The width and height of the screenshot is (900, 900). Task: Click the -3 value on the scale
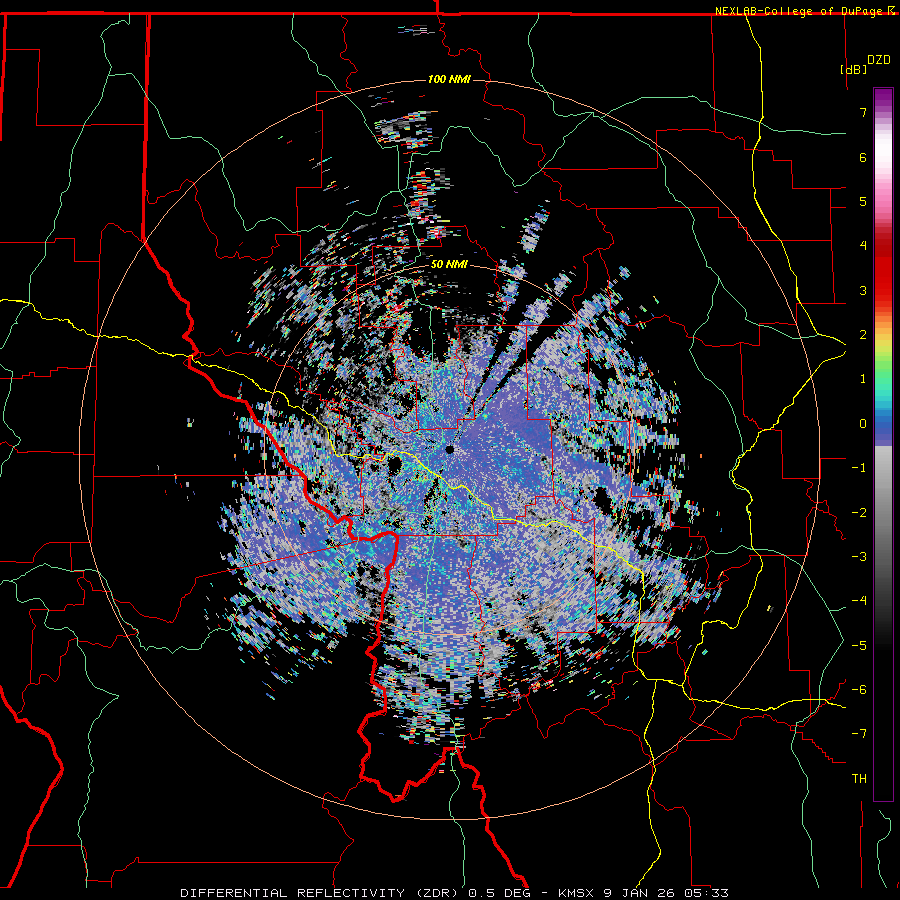tap(859, 557)
